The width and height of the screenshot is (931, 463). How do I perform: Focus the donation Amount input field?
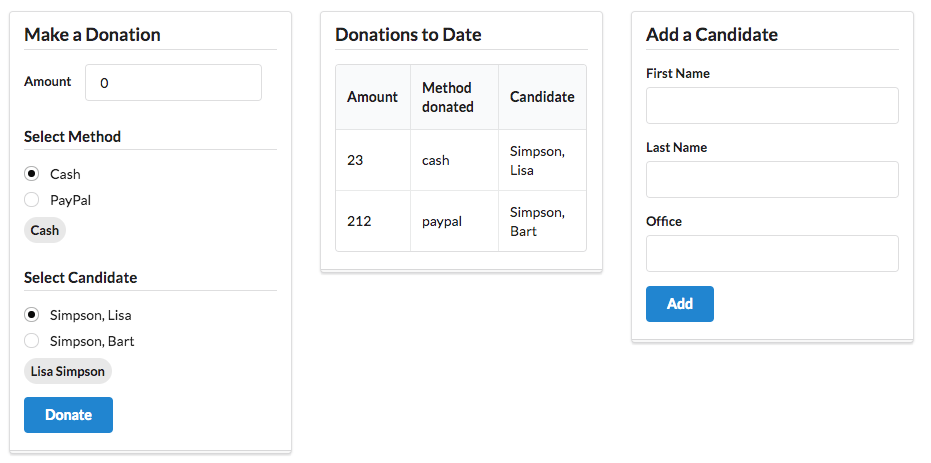(173, 83)
